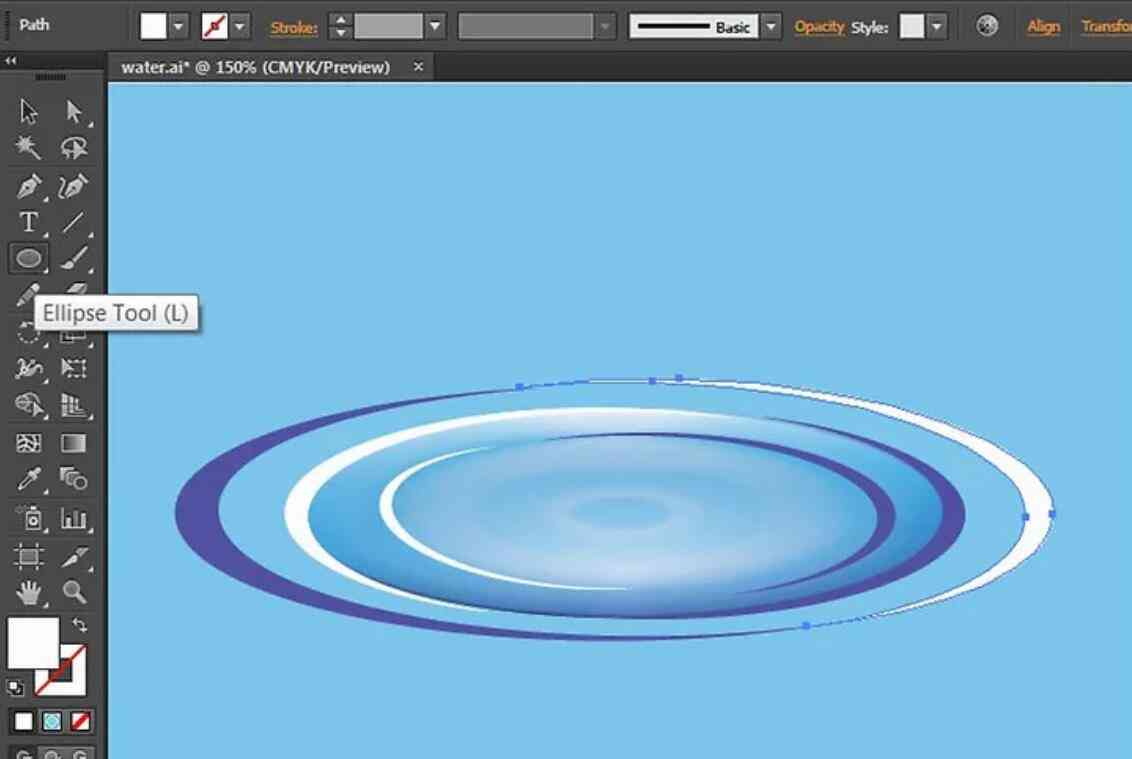
Task: Select the Direct Selection tool
Action: click(x=74, y=112)
